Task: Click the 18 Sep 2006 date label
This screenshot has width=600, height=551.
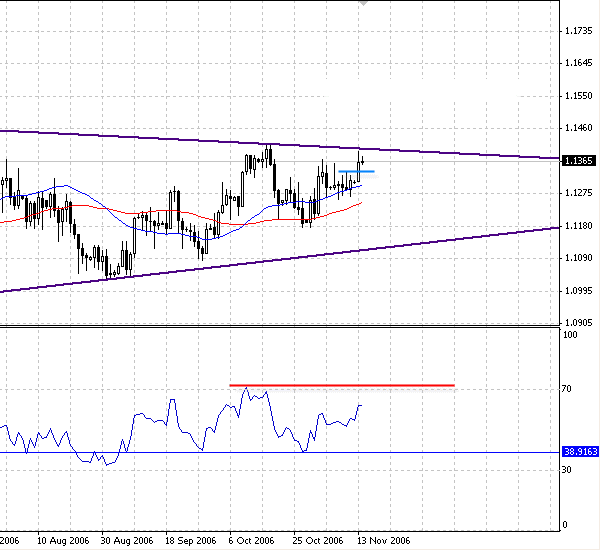Action: pos(191,541)
